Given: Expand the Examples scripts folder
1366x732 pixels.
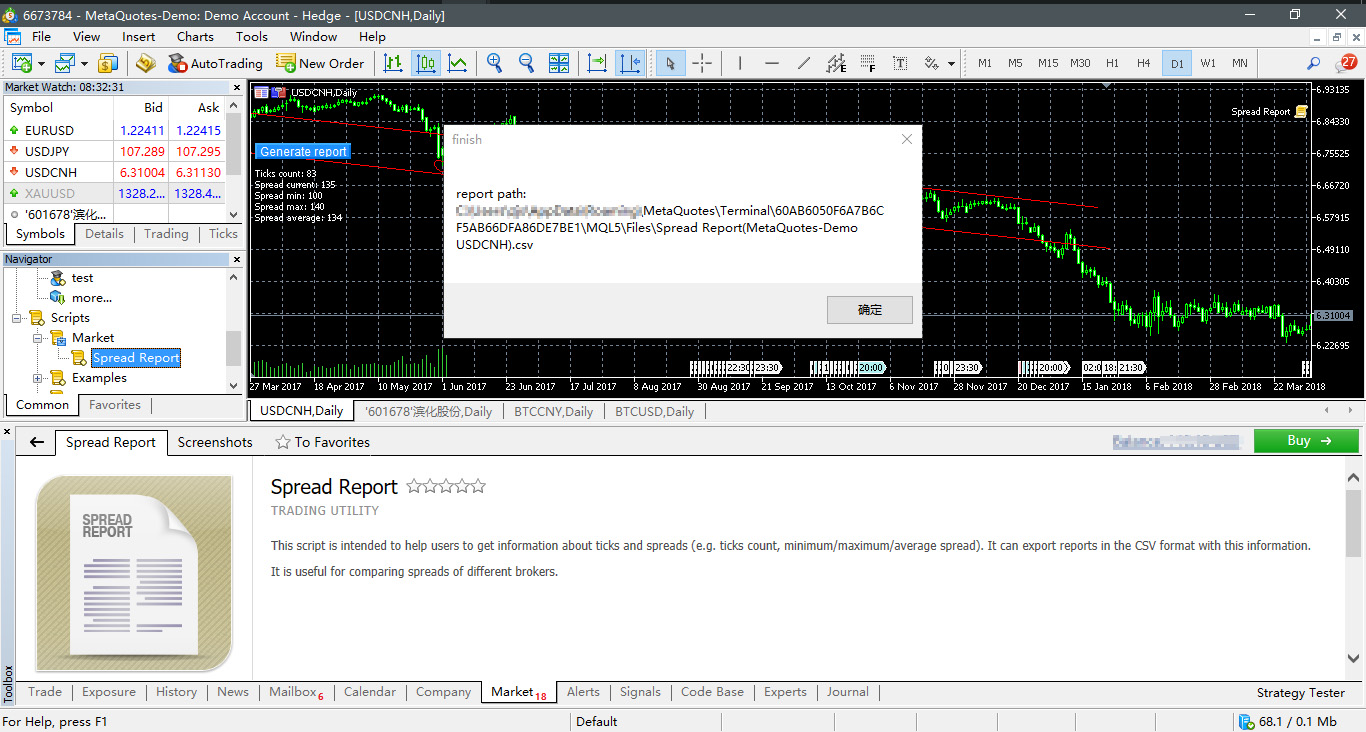Looking at the screenshot, I should [38, 378].
